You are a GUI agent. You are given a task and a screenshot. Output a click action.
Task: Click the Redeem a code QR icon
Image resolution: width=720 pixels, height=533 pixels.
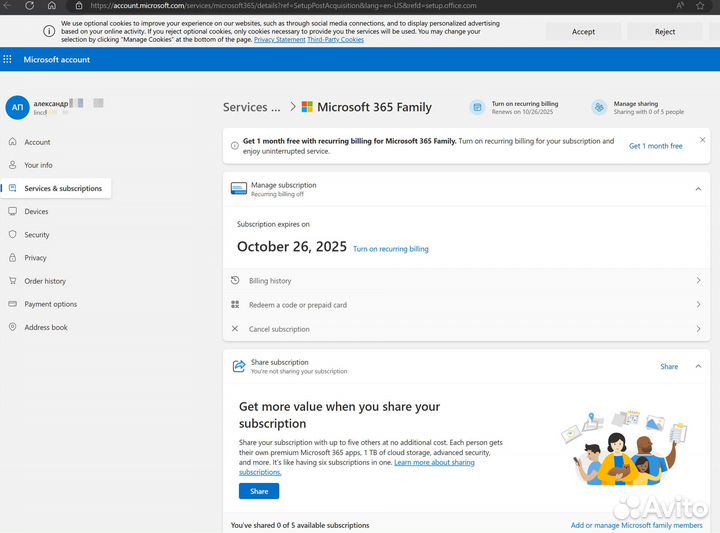235,304
